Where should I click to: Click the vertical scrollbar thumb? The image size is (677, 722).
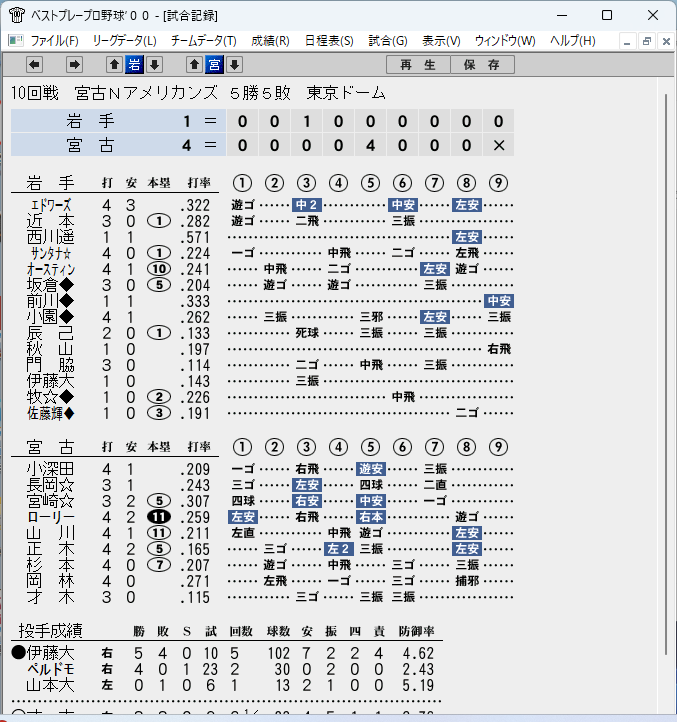(x=666, y=374)
